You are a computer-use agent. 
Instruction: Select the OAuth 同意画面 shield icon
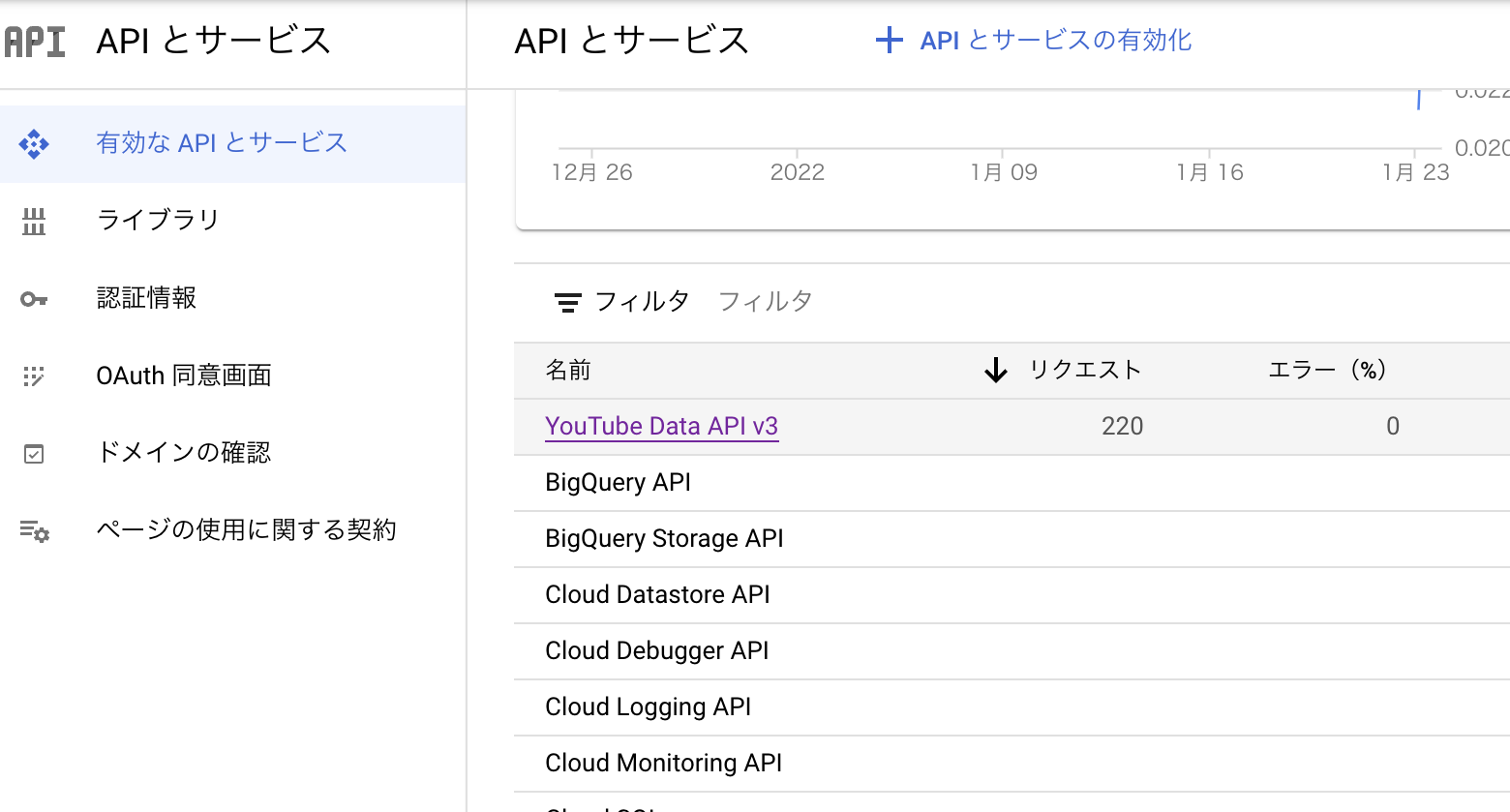[x=35, y=376]
